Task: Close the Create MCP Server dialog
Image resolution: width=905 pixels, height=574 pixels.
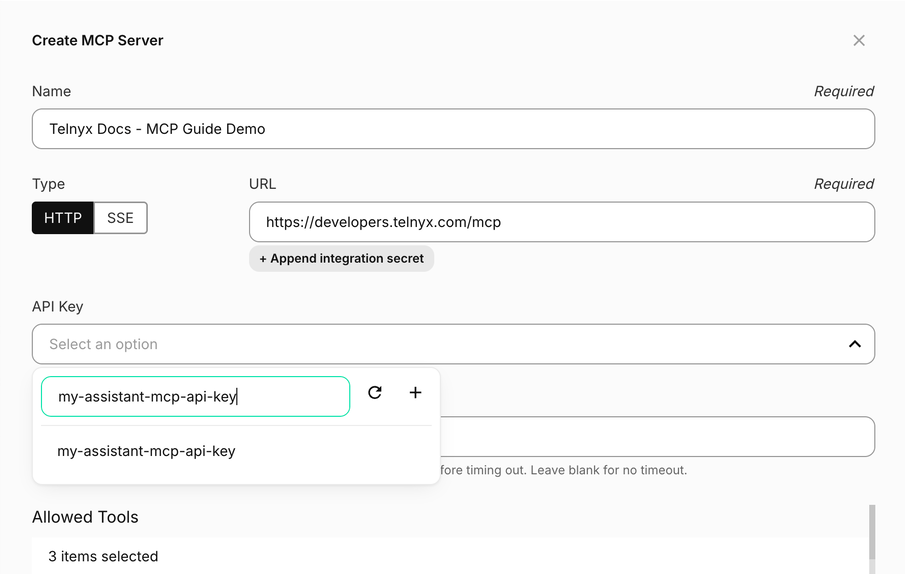Action: click(859, 40)
